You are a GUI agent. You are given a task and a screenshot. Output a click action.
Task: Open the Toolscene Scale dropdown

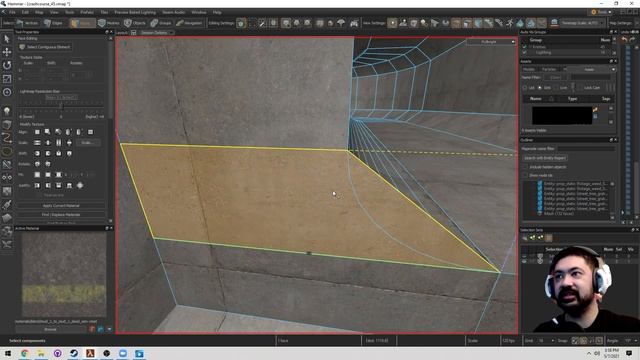[582, 23]
